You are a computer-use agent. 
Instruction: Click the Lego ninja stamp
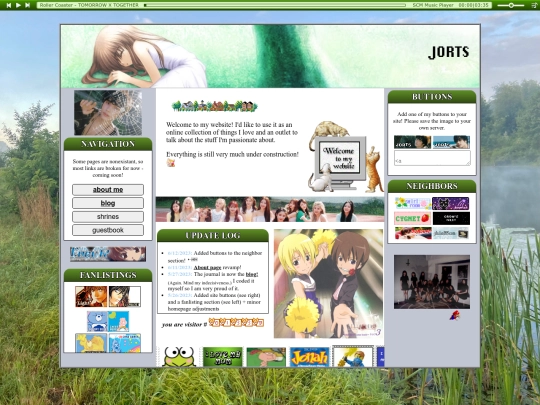[353, 357]
